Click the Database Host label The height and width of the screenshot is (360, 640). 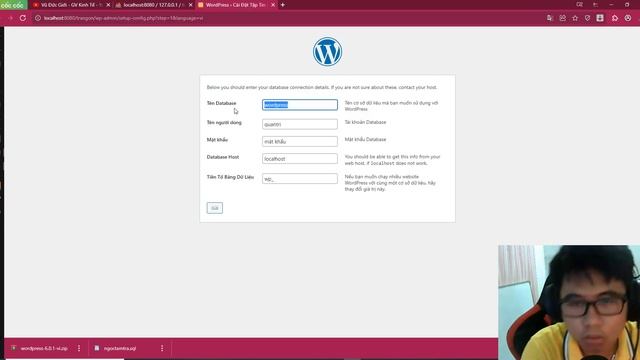pyautogui.click(x=223, y=157)
